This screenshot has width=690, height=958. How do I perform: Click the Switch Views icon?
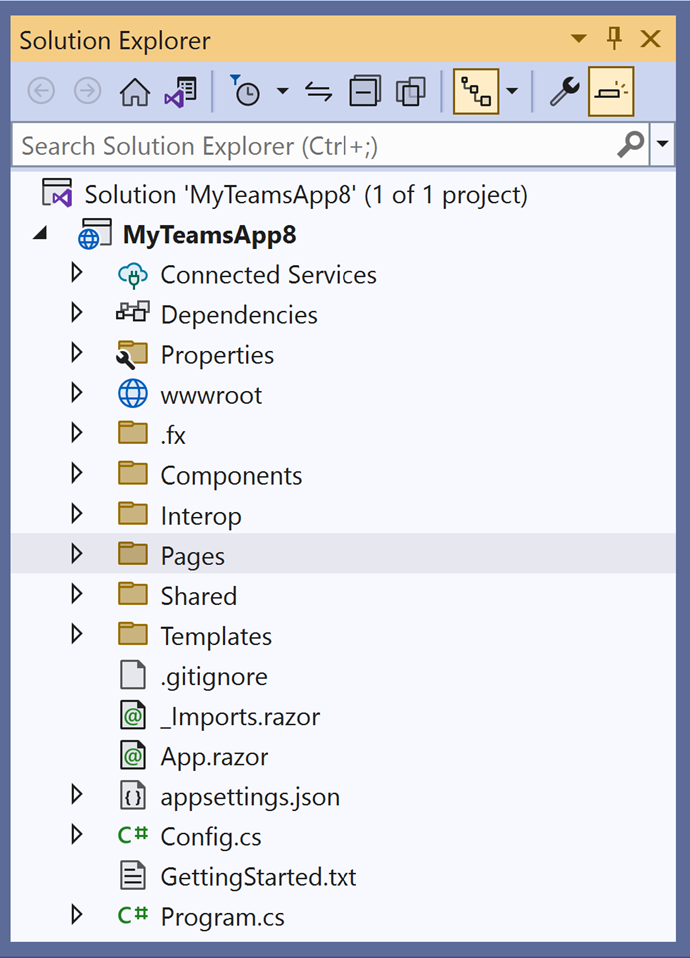pyautogui.click(x=317, y=91)
